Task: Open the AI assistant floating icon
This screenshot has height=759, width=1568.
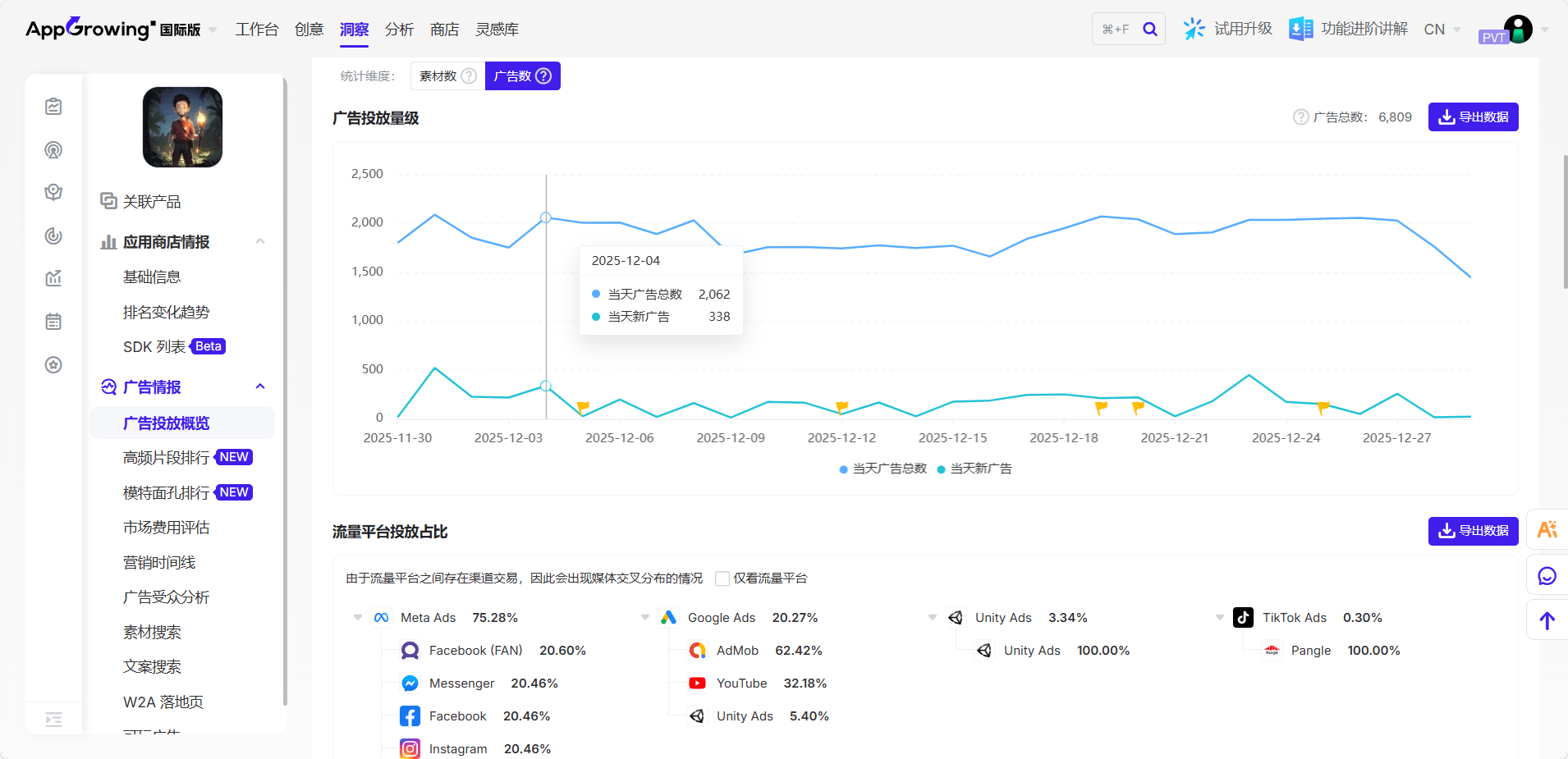Action: coord(1547,530)
